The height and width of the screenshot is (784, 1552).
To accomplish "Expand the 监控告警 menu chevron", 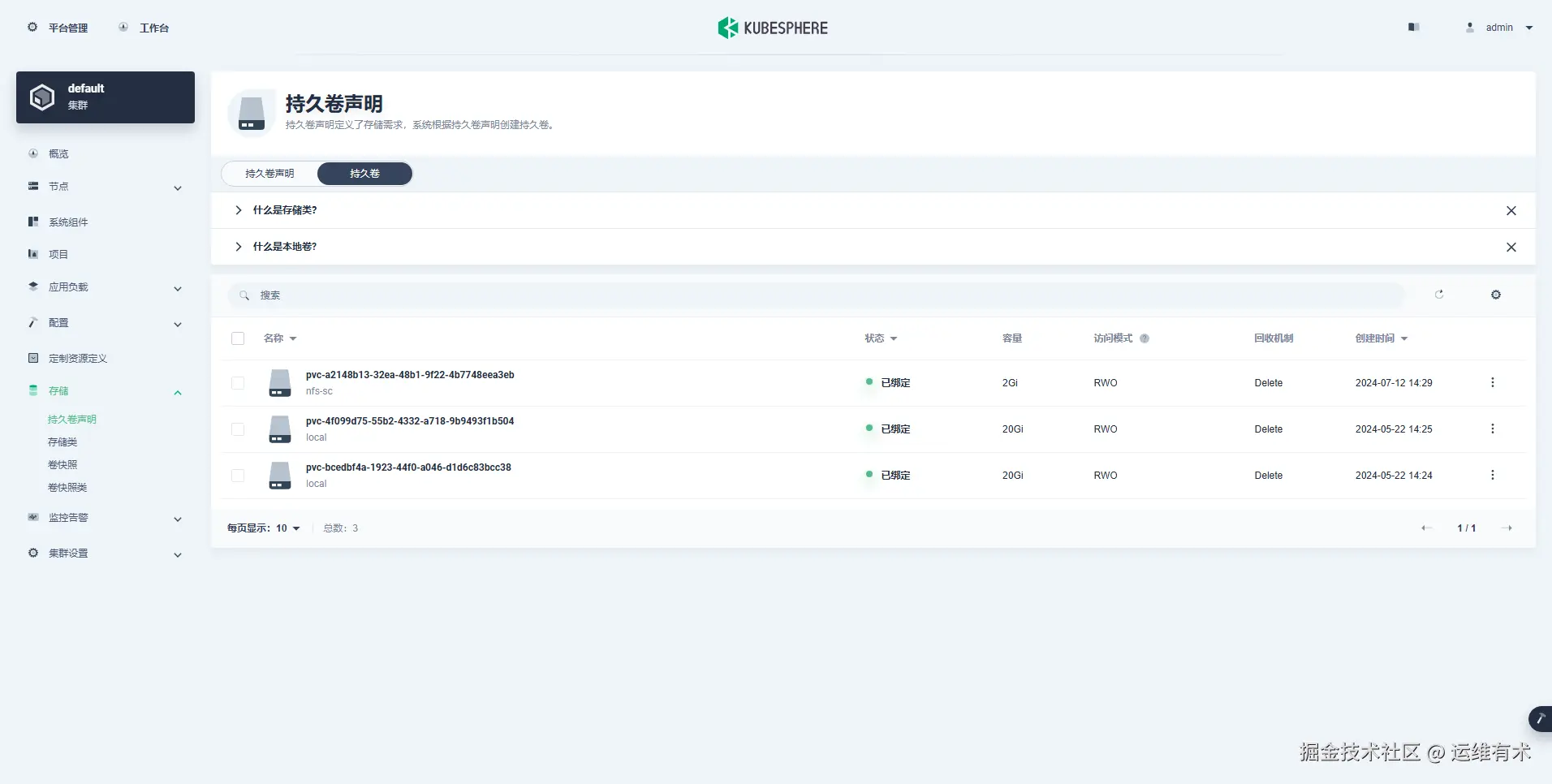I will tap(178, 519).
